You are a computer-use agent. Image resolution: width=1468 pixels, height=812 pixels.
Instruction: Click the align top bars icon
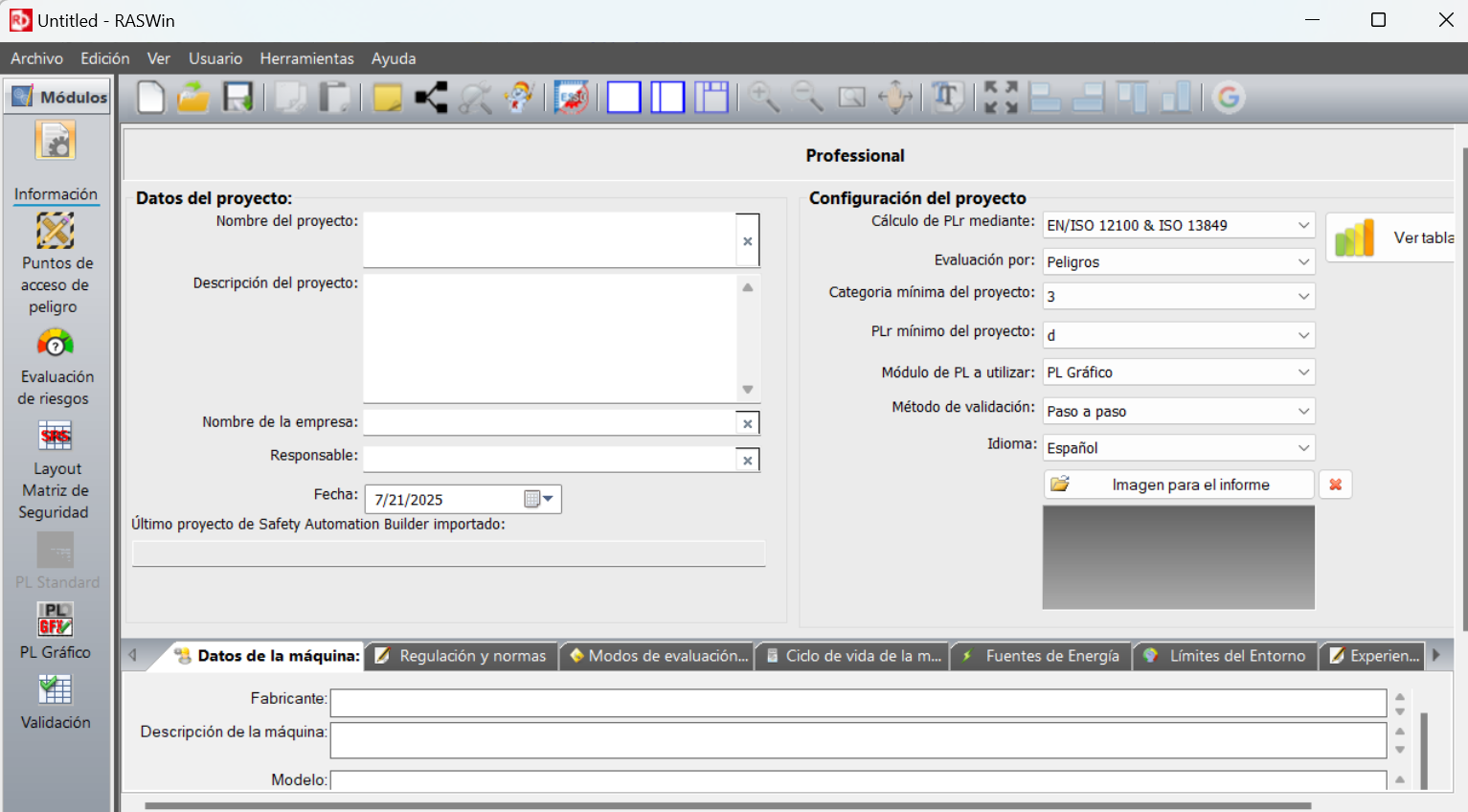1133,98
